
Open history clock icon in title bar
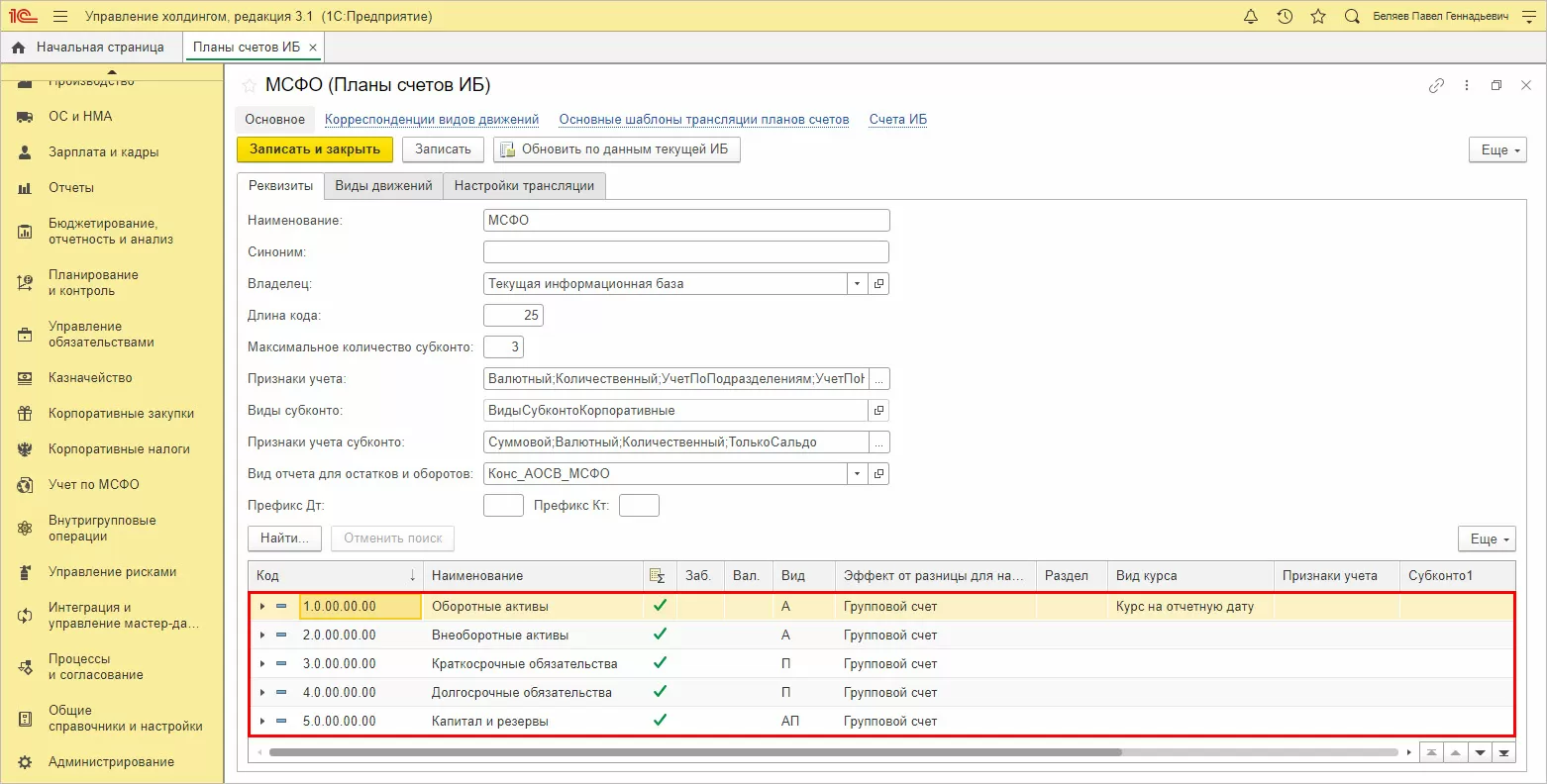coord(1285,17)
